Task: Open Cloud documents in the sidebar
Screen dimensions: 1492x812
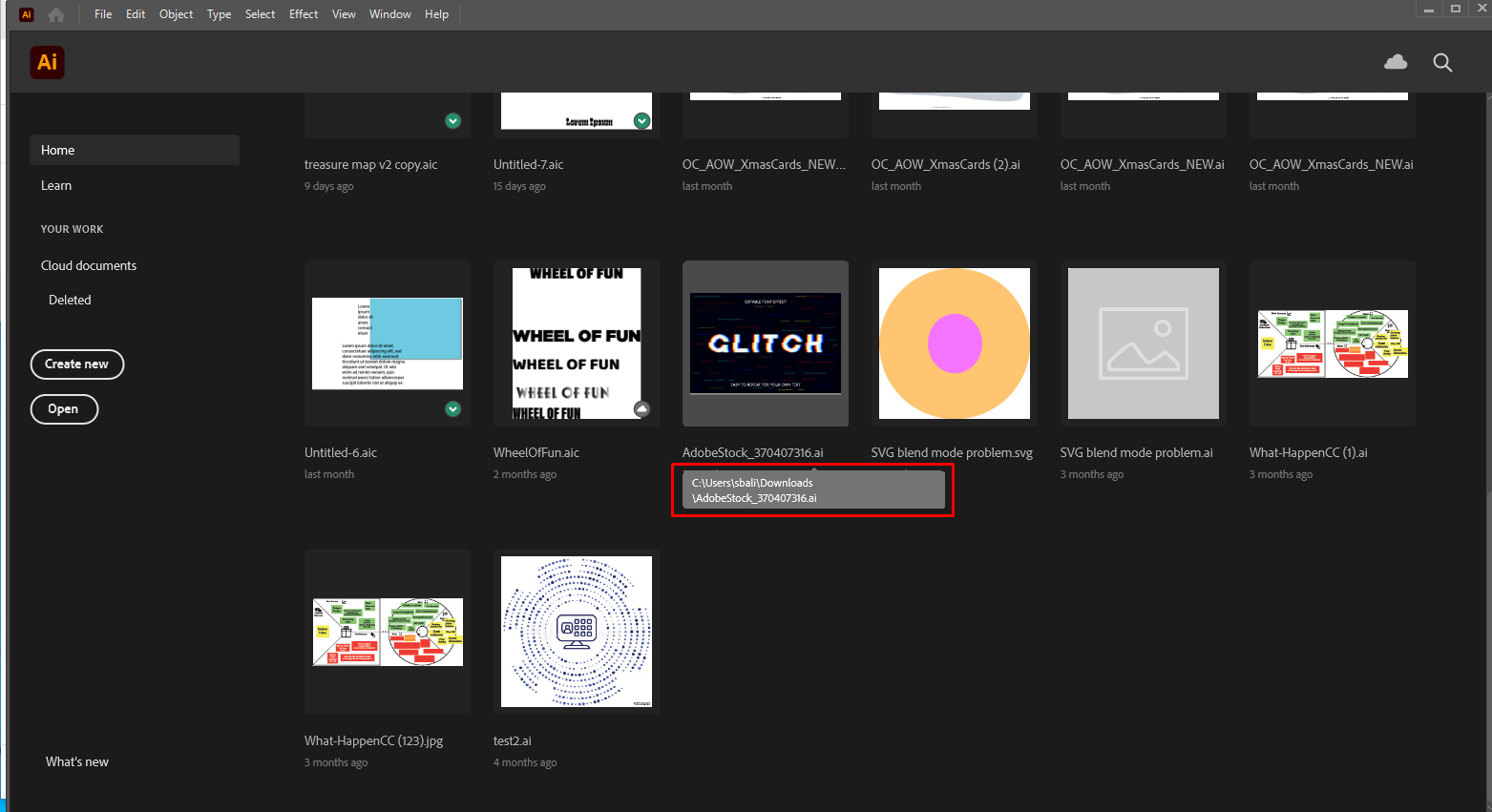Action: pos(88,265)
